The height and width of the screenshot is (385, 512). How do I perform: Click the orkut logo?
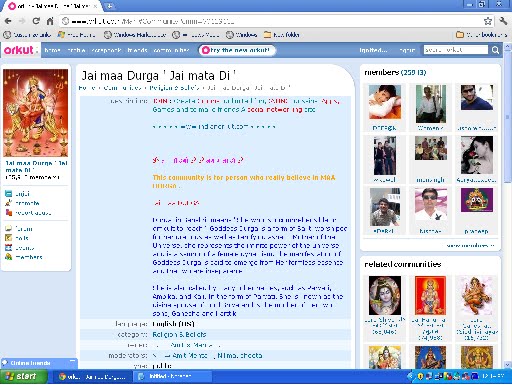point(19,50)
